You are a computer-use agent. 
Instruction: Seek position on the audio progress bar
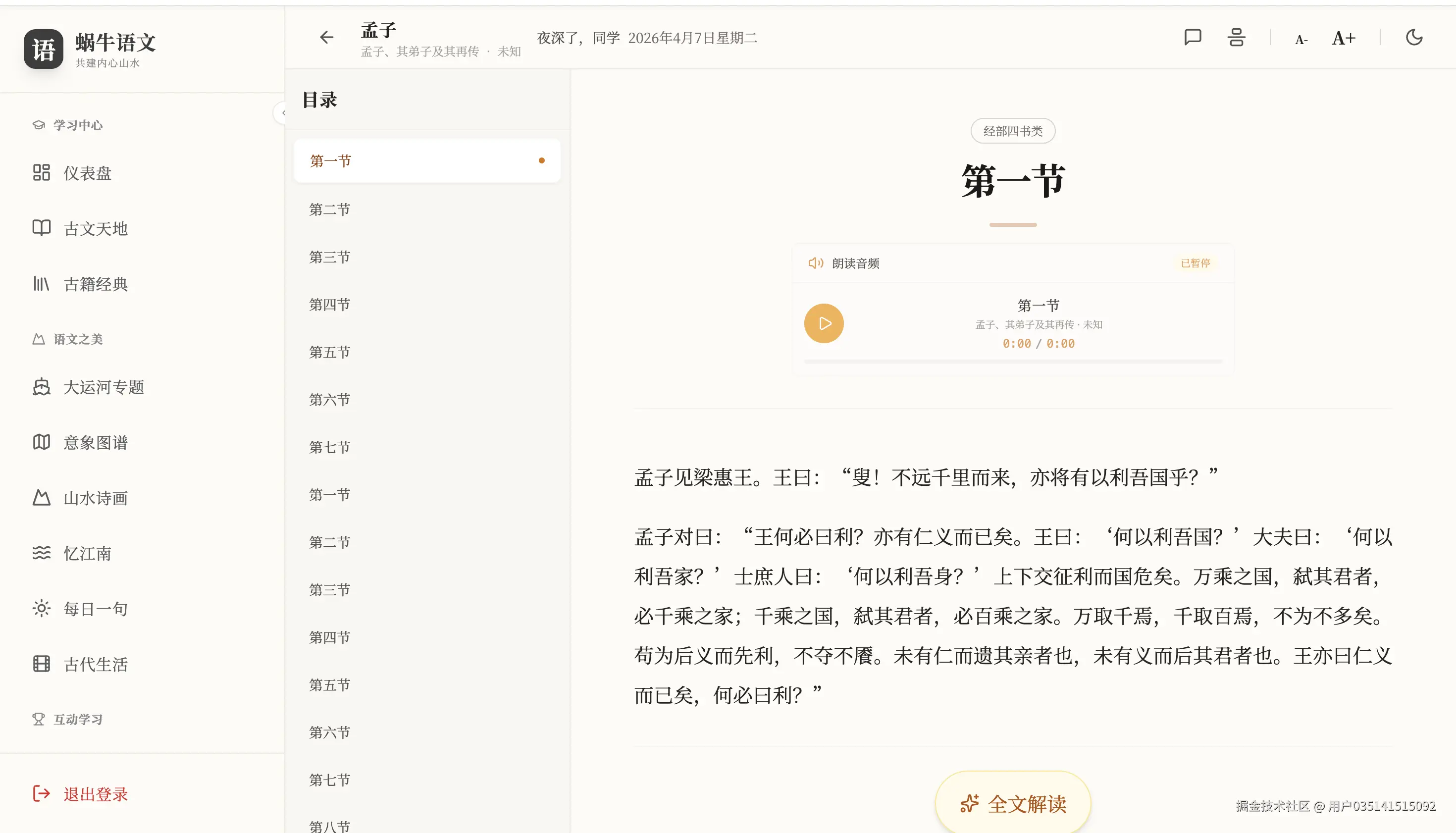1013,360
